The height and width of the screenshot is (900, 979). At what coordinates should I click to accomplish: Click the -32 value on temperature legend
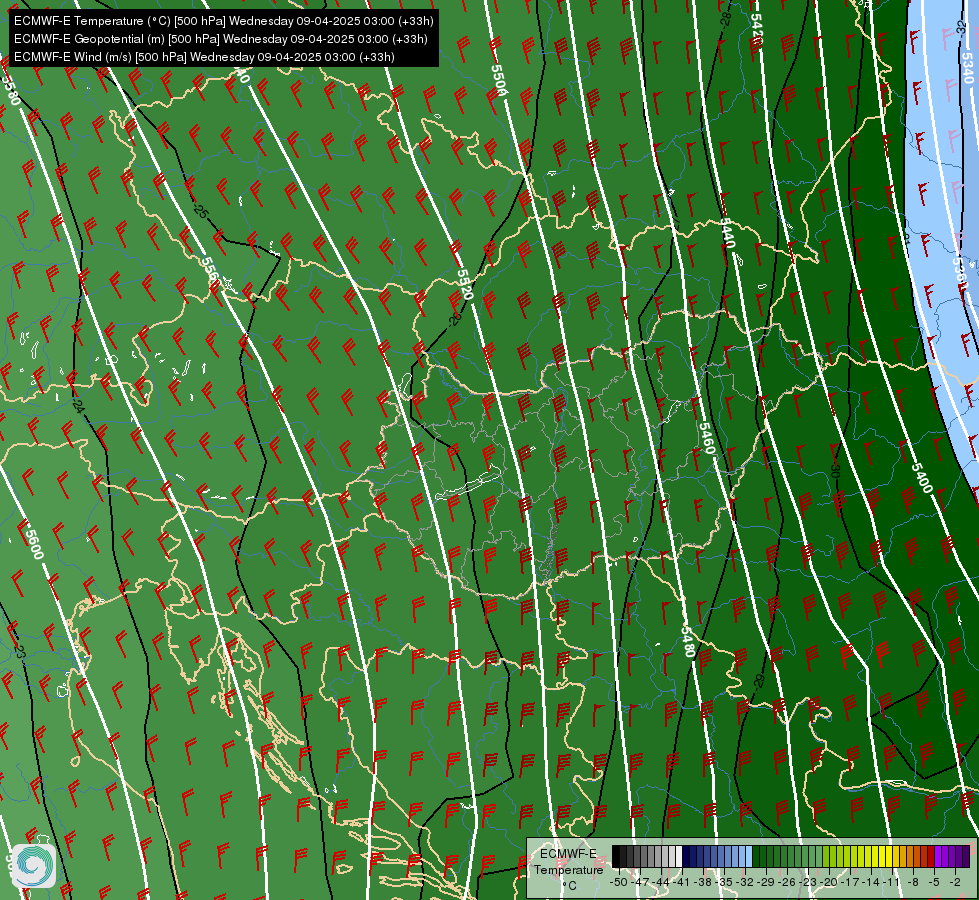click(745, 883)
